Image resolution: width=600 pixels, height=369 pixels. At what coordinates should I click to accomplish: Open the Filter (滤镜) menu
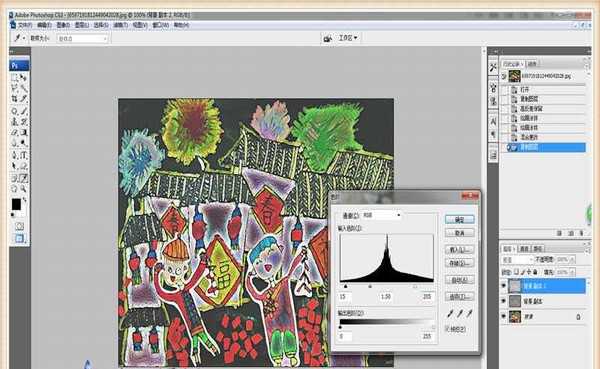pos(121,25)
